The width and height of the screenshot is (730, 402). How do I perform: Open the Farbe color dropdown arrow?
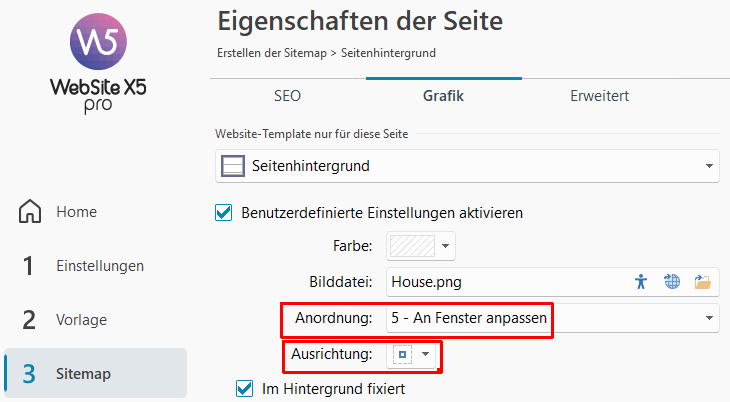(444, 245)
